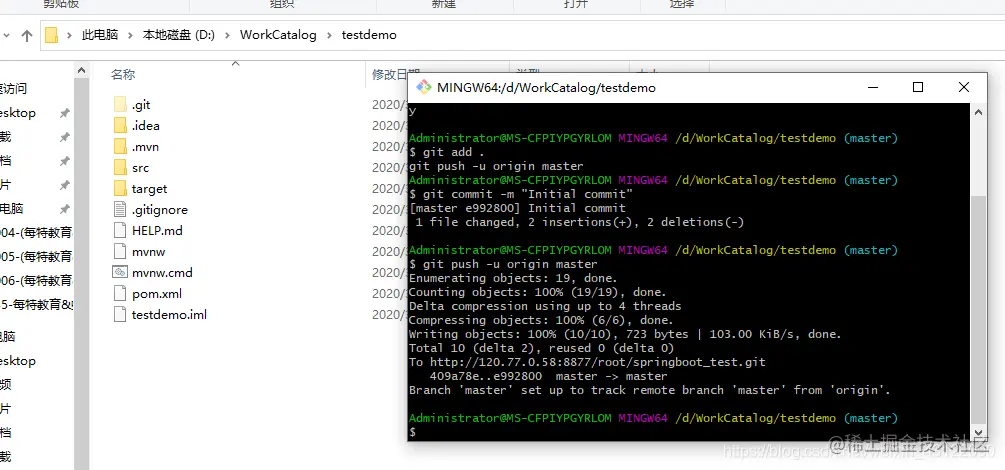The height and width of the screenshot is (470, 1005).
Task: Select 04-(每特教育 item in navigation pane
Action: coord(37,233)
